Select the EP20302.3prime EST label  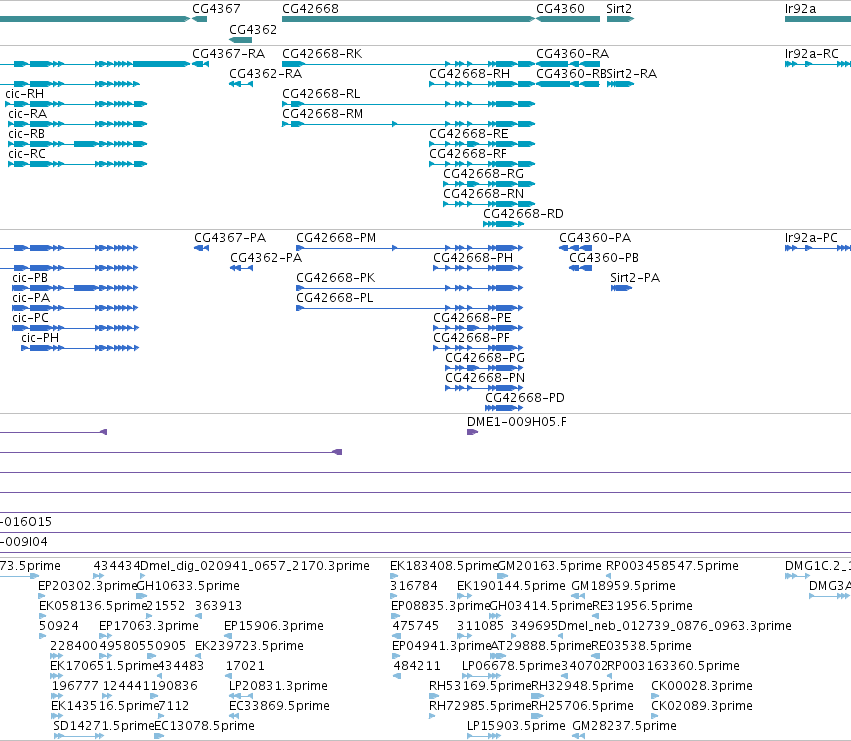[x=87, y=586]
